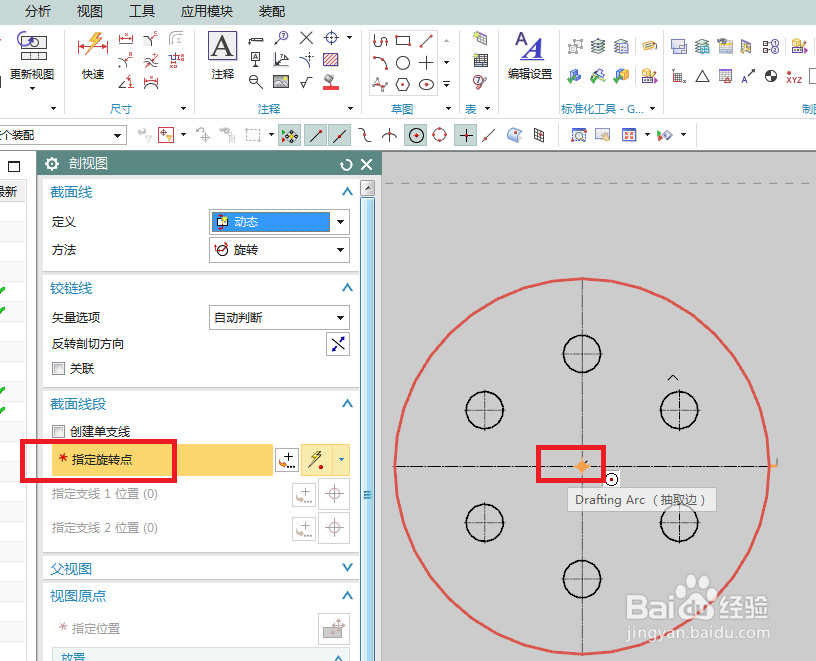Image resolution: width=816 pixels, height=661 pixels.
Task: Click the surface finish symbol icon
Action: coord(307,81)
